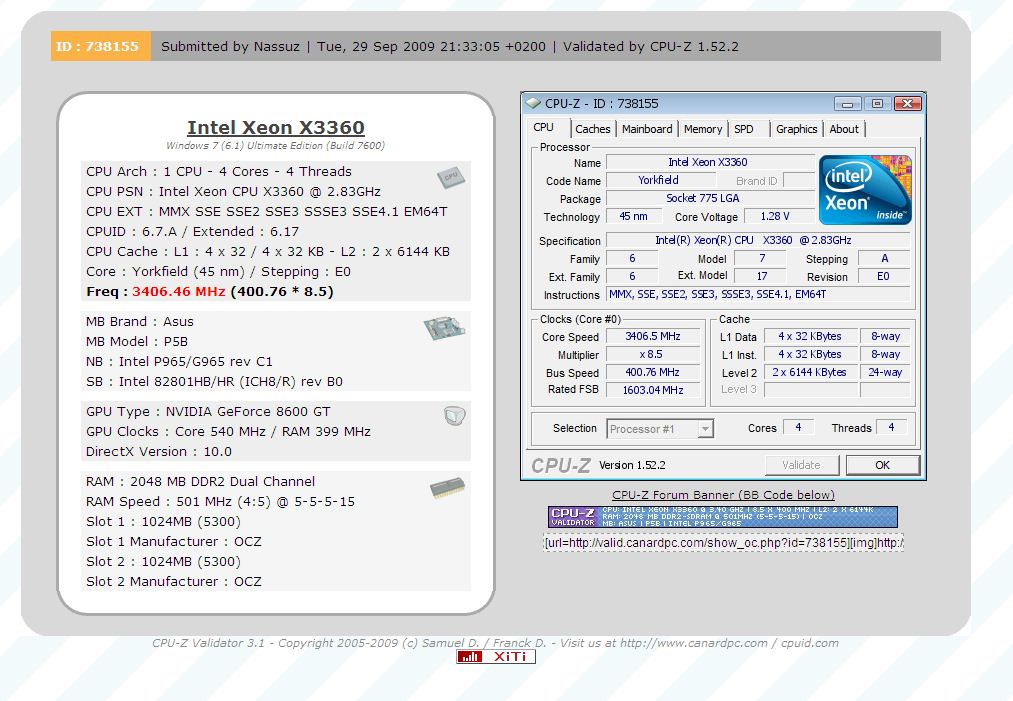Select the About tab

tap(844, 129)
